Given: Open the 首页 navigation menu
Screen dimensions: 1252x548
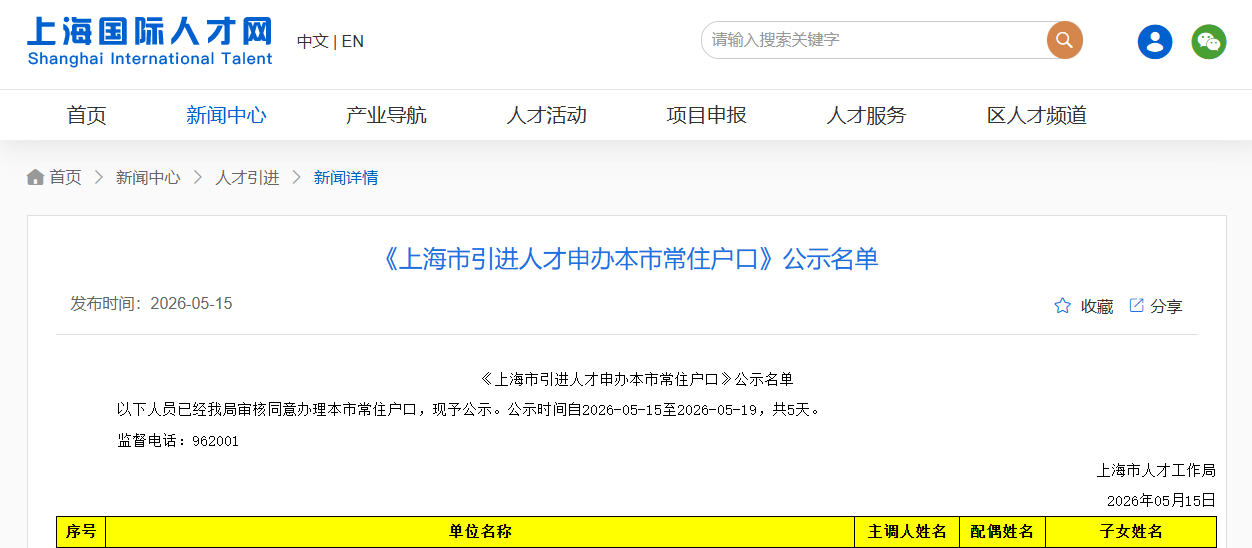Looking at the screenshot, I should tap(86, 115).
